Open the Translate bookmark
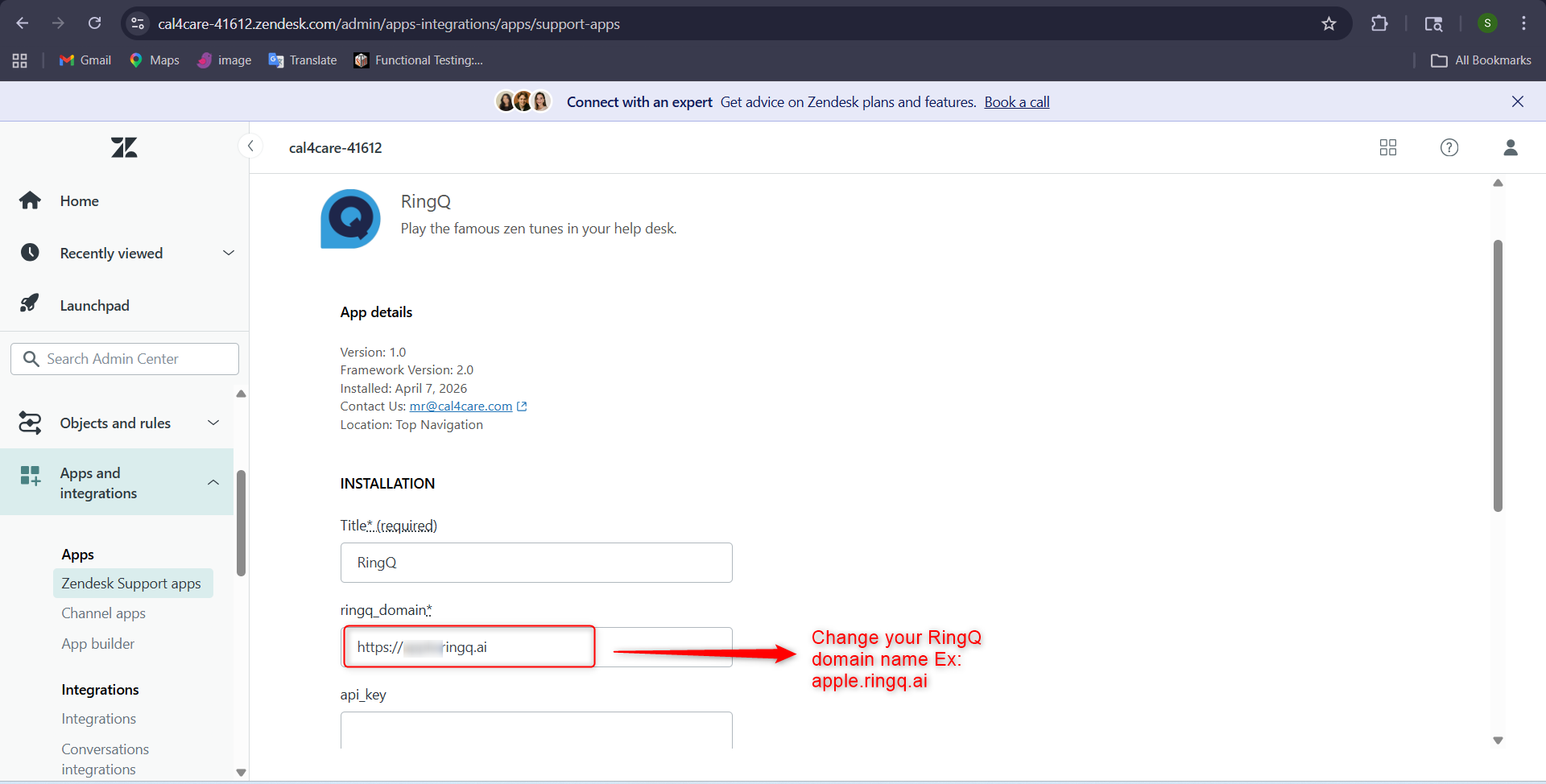The width and height of the screenshot is (1546, 784). click(x=303, y=60)
